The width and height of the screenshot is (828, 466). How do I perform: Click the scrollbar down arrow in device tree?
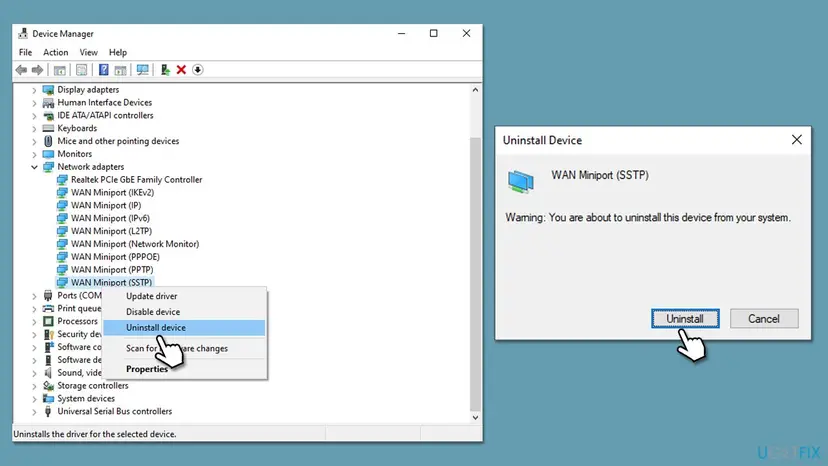(x=475, y=417)
